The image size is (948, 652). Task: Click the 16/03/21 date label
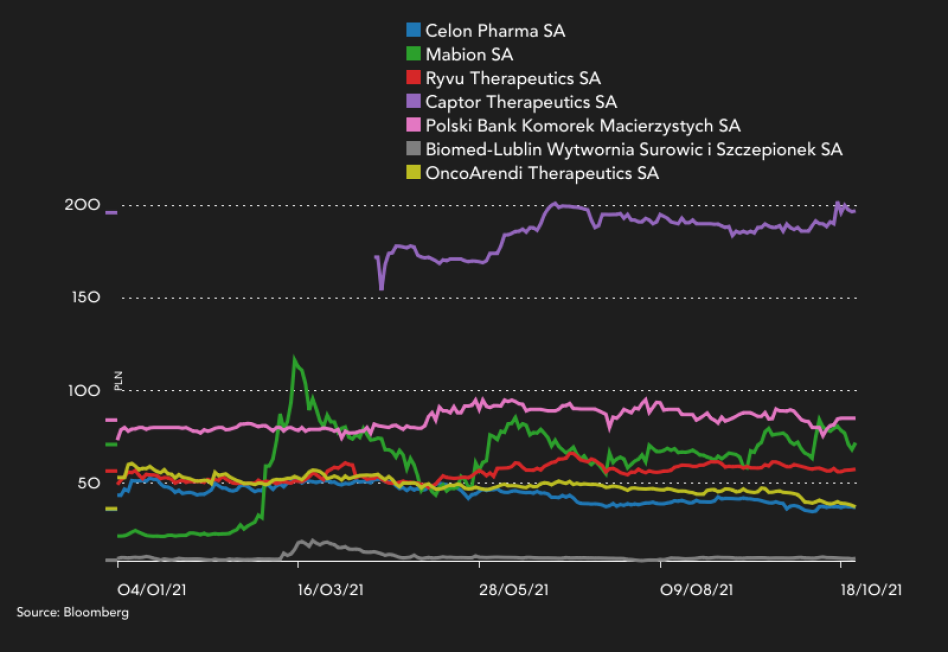click(330, 590)
